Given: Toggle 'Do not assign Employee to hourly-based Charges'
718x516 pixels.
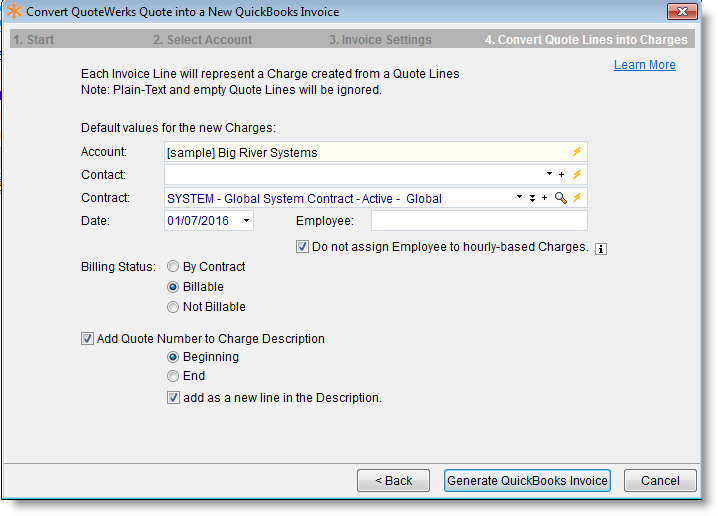Looking at the screenshot, I should pyautogui.click(x=303, y=246).
